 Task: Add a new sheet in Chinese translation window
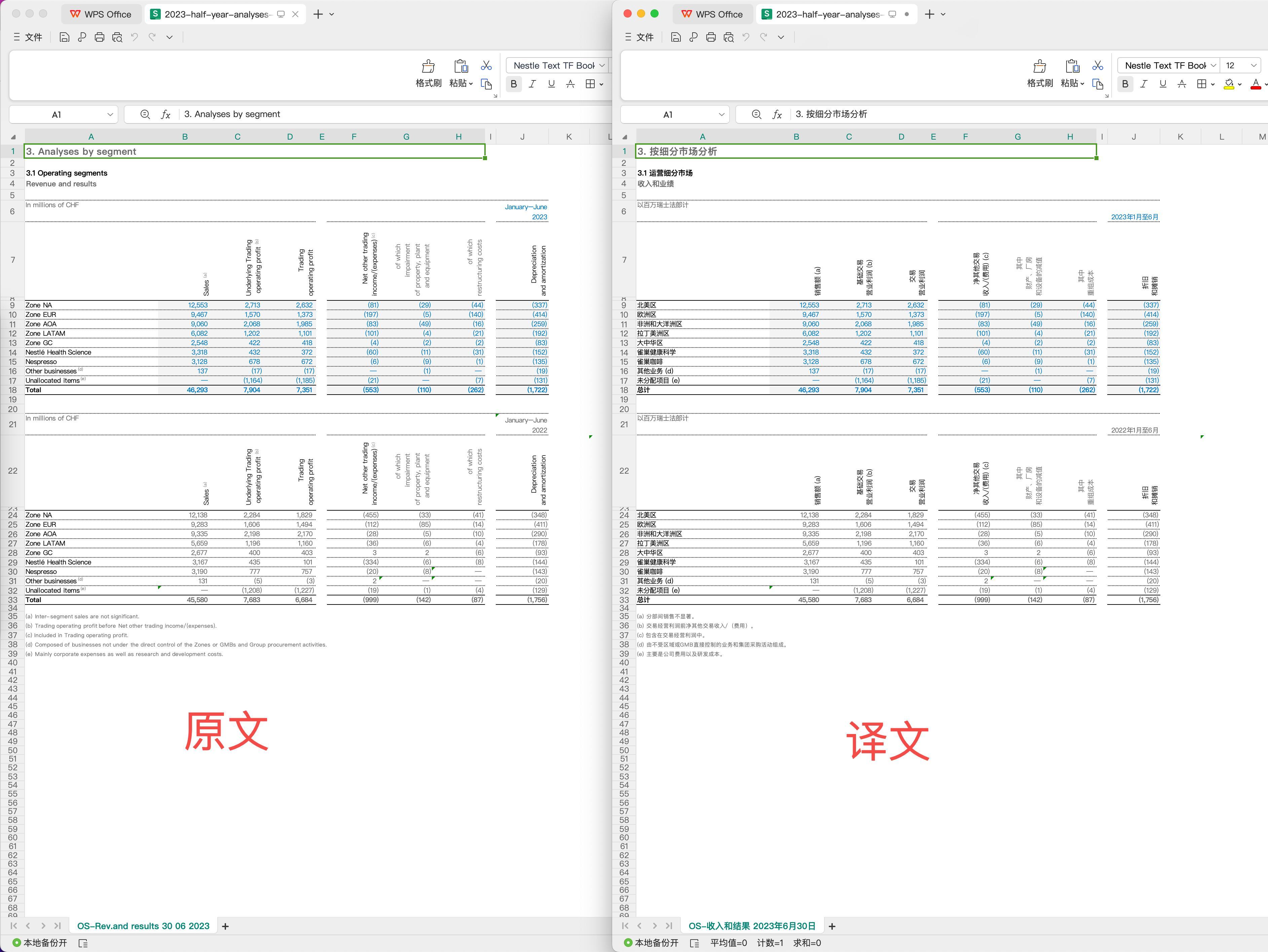832,926
